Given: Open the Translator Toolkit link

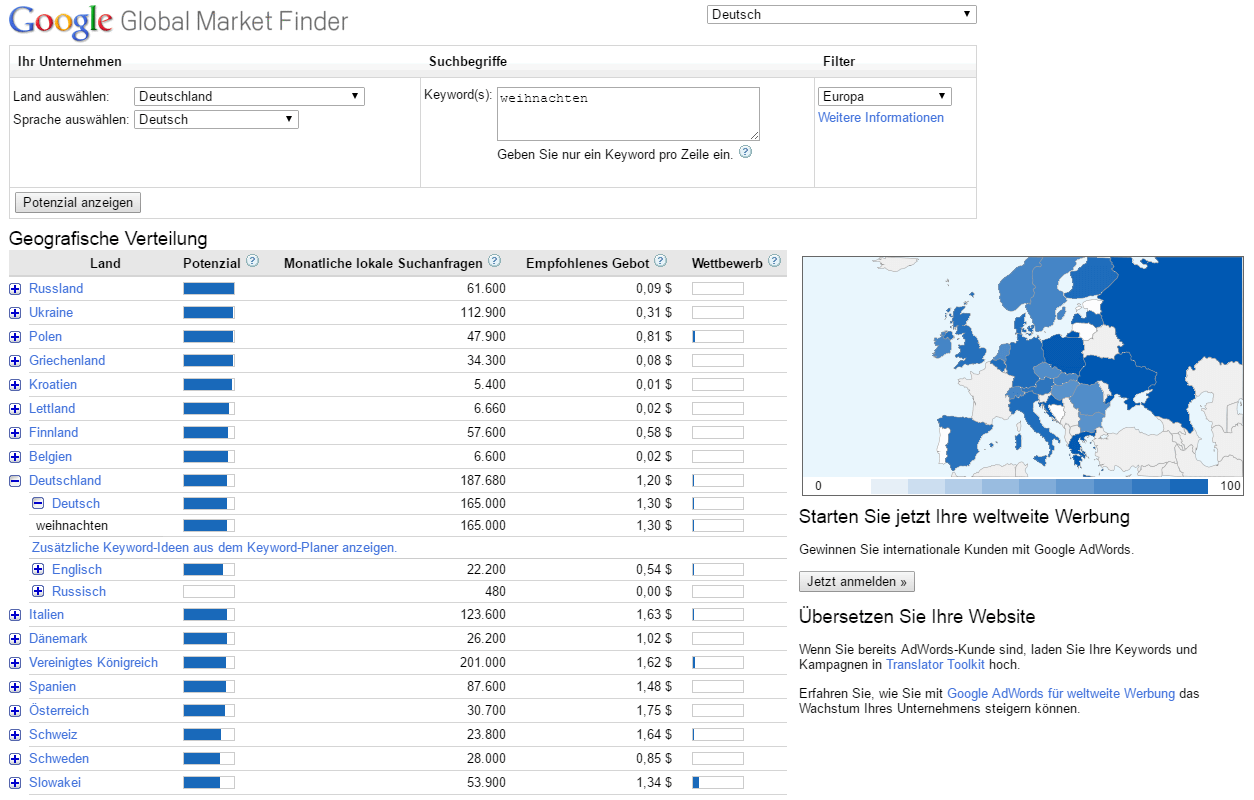Looking at the screenshot, I should 935,664.
